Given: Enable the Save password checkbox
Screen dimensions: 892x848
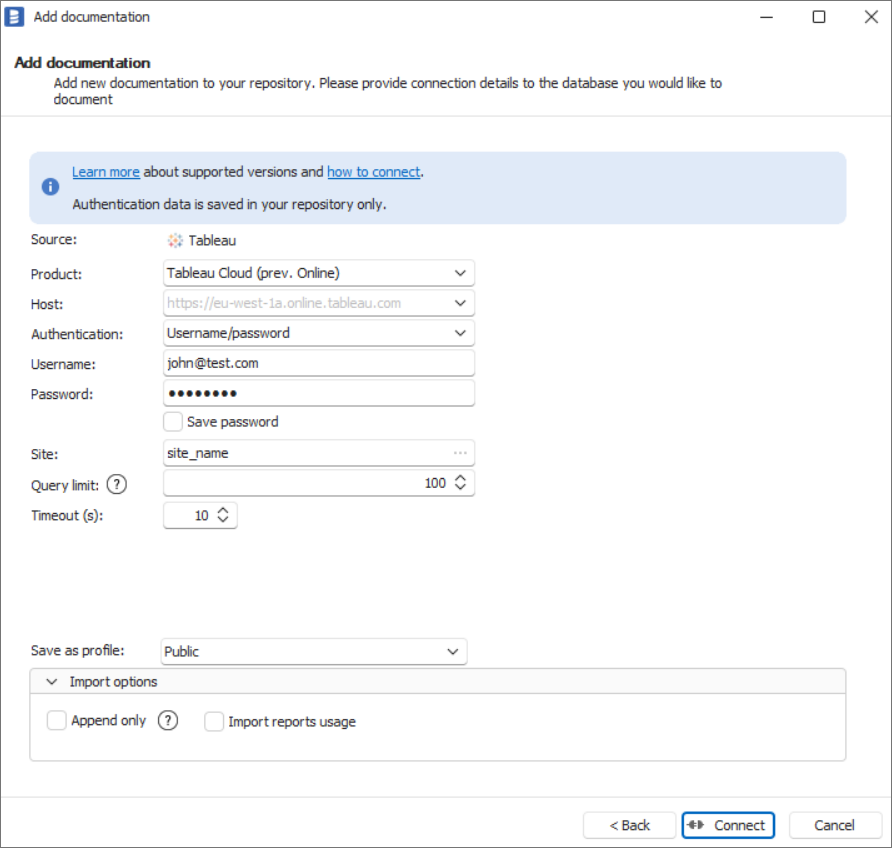Looking at the screenshot, I should pos(173,422).
